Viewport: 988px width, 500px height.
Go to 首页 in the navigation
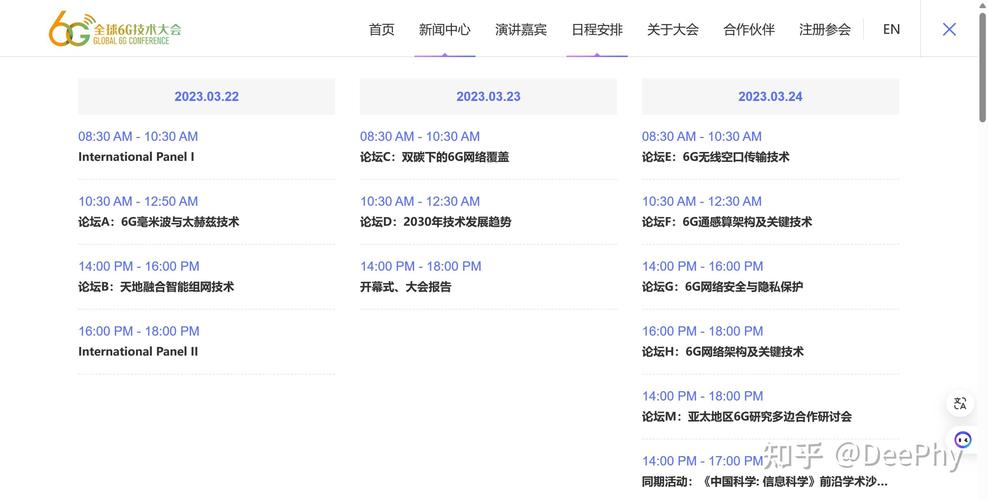[x=381, y=29]
